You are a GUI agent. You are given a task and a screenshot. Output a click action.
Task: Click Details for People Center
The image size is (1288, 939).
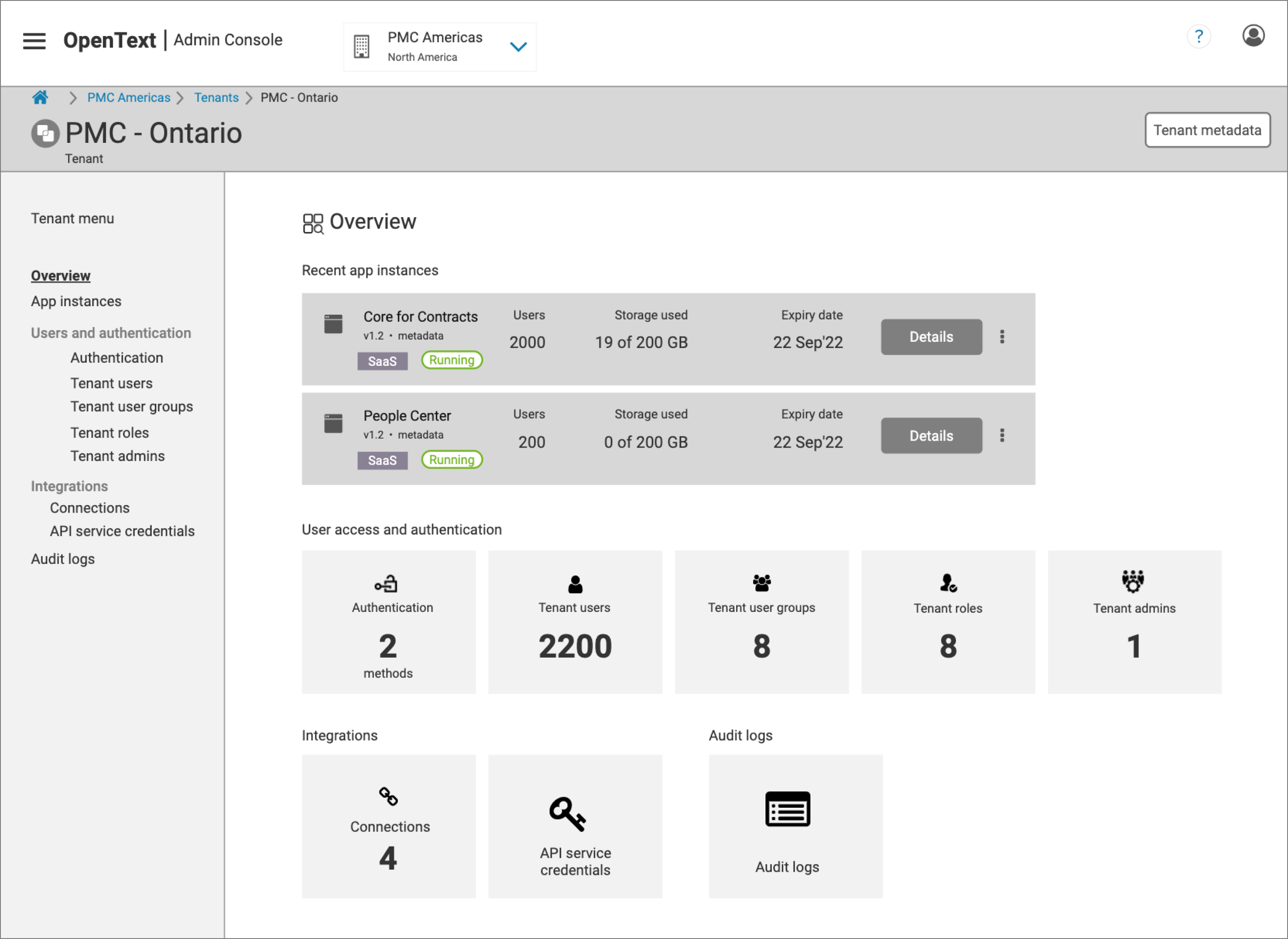point(931,435)
